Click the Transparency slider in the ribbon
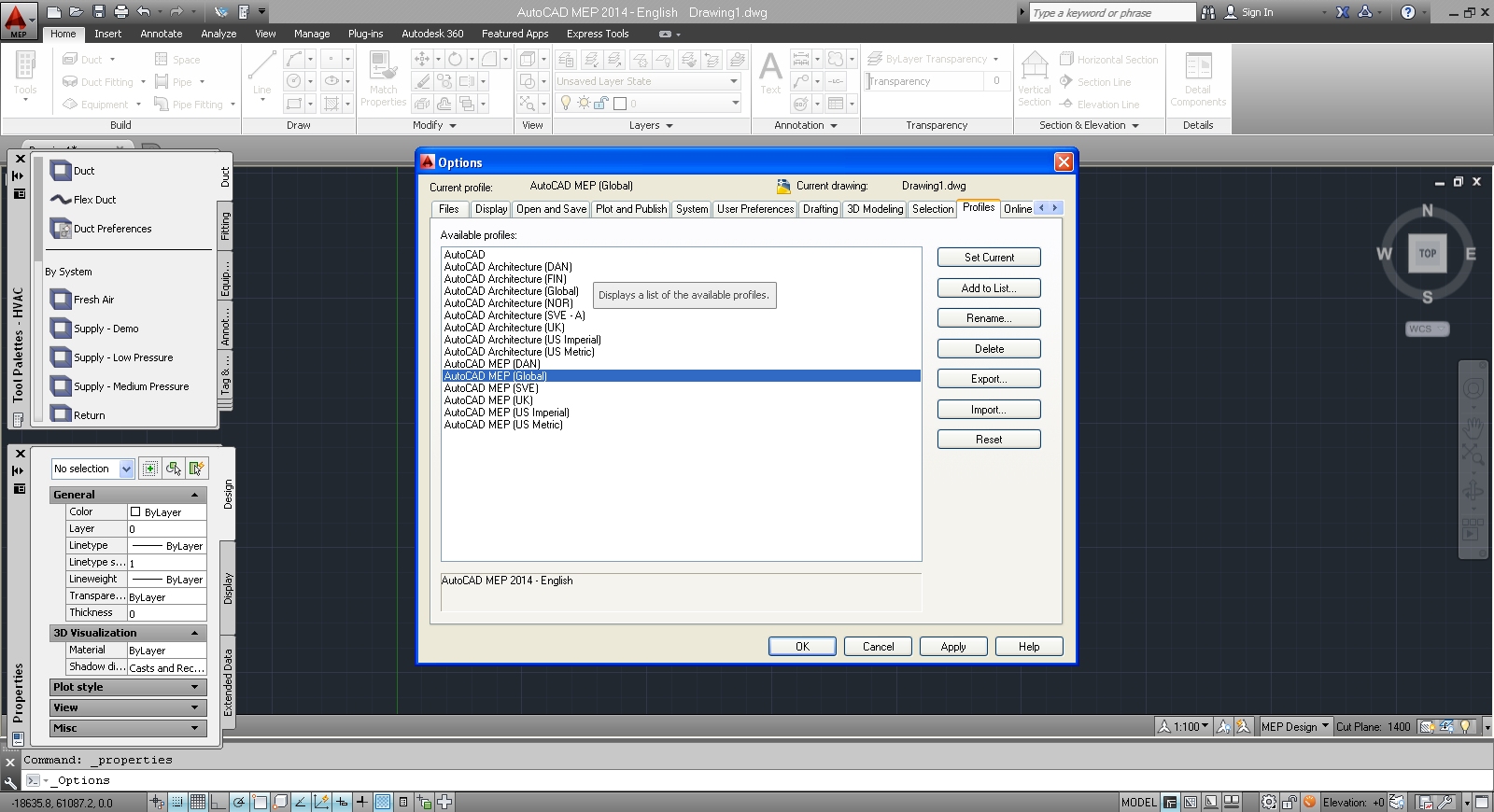The width and height of the screenshot is (1494, 812). click(925, 81)
